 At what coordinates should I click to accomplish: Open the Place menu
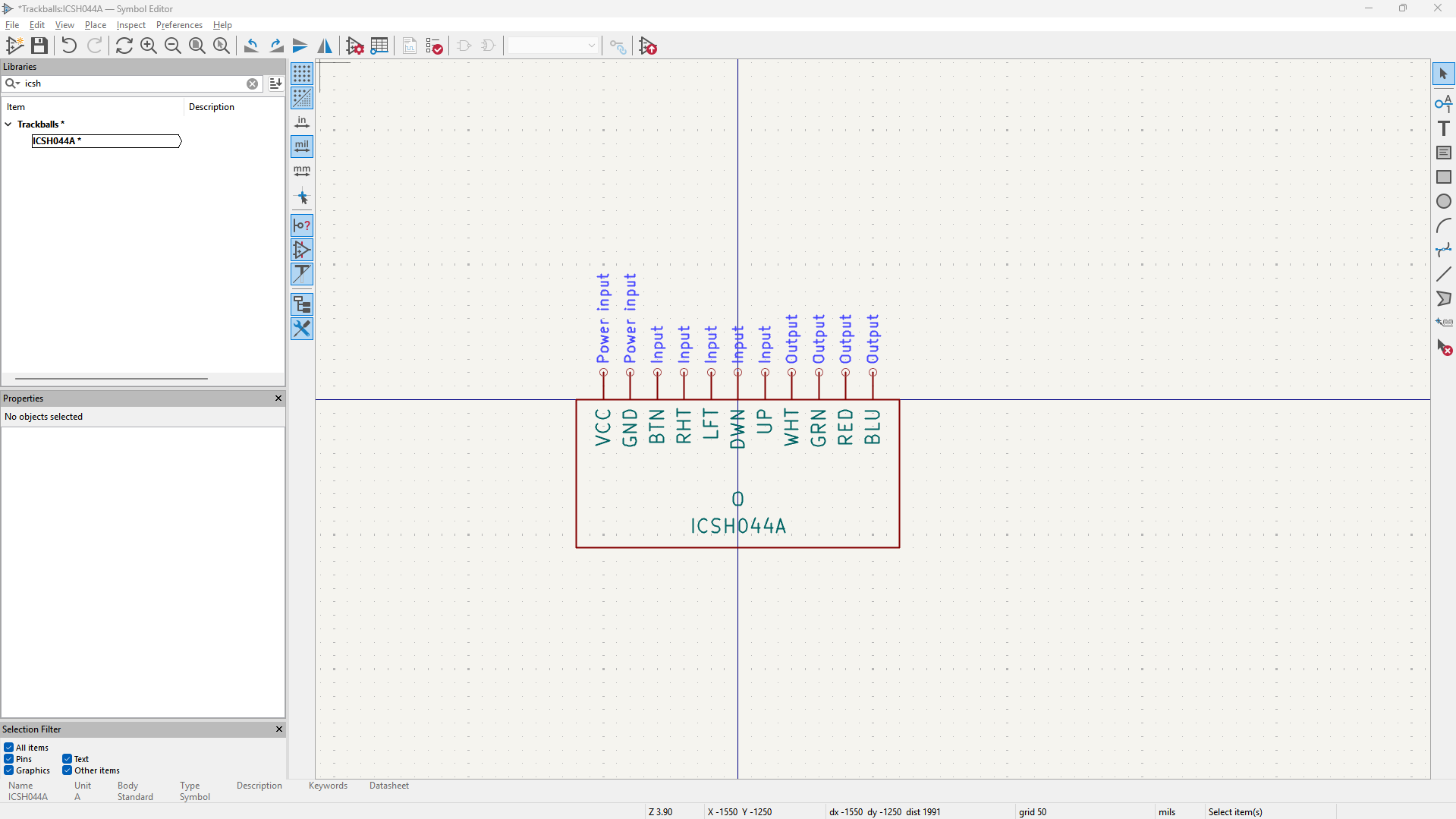95,24
